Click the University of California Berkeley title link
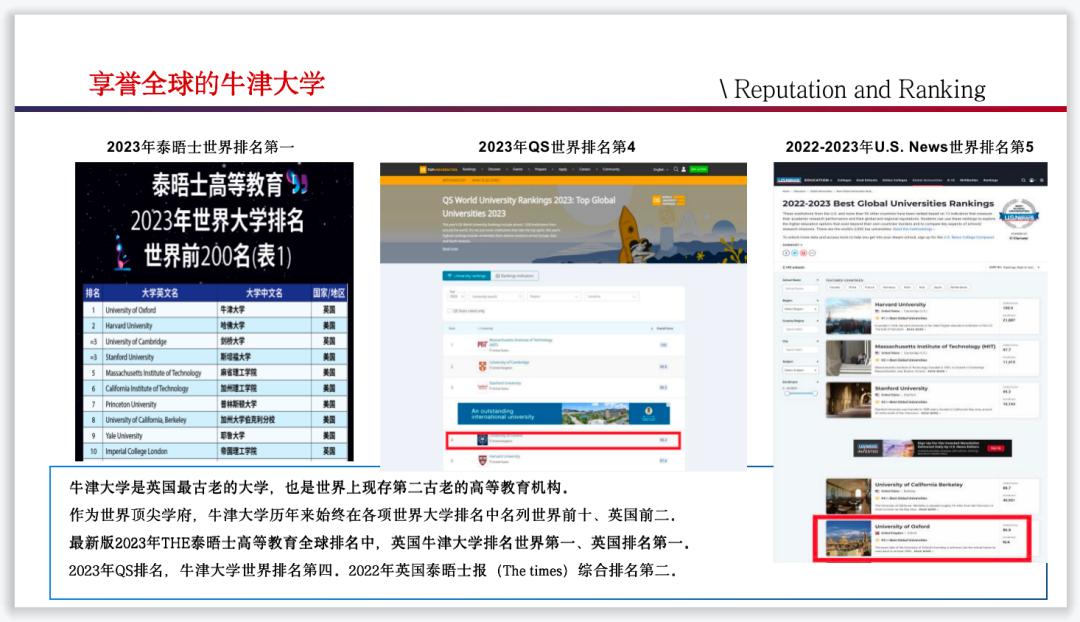1080x622 pixels. [x=919, y=485]
